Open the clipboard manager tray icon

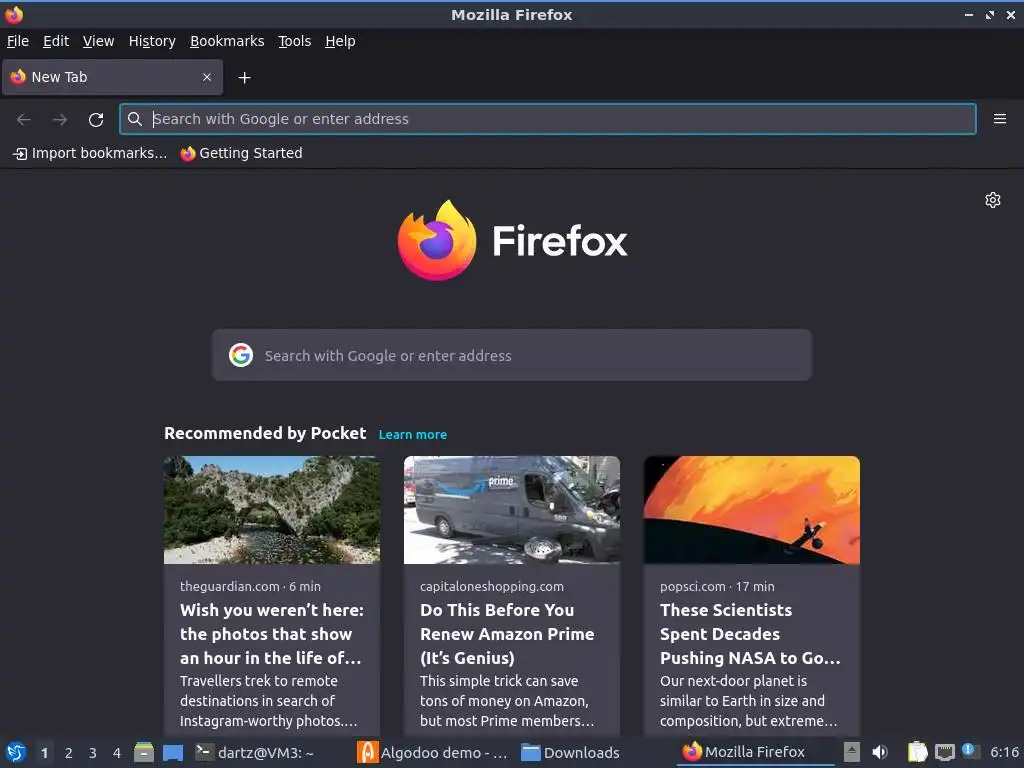coord(918,752)
